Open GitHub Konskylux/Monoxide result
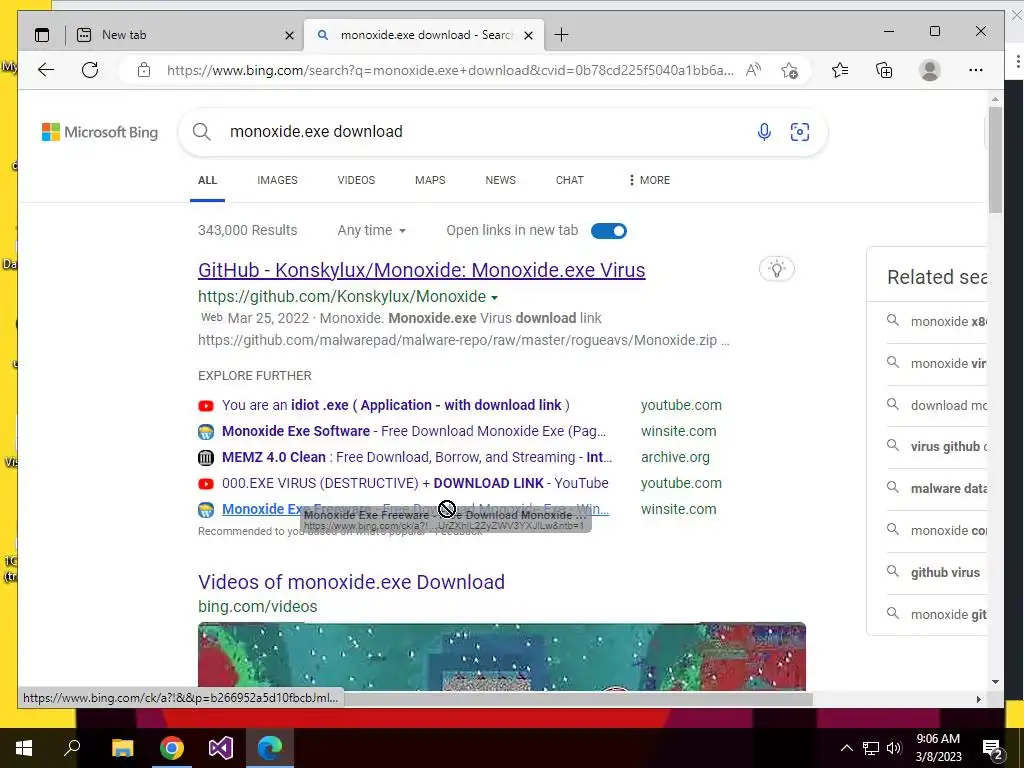Image resolution: width=1024 pixels, height=768 pixels. click(x=421, y=270)
